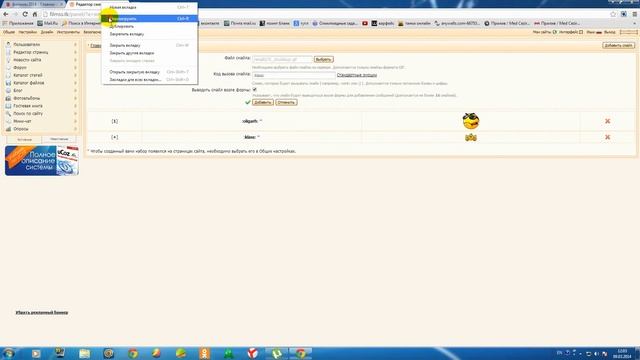The image size is (640, 360).
Task: Expand the Блог row arrow
Action: [76, 91]
